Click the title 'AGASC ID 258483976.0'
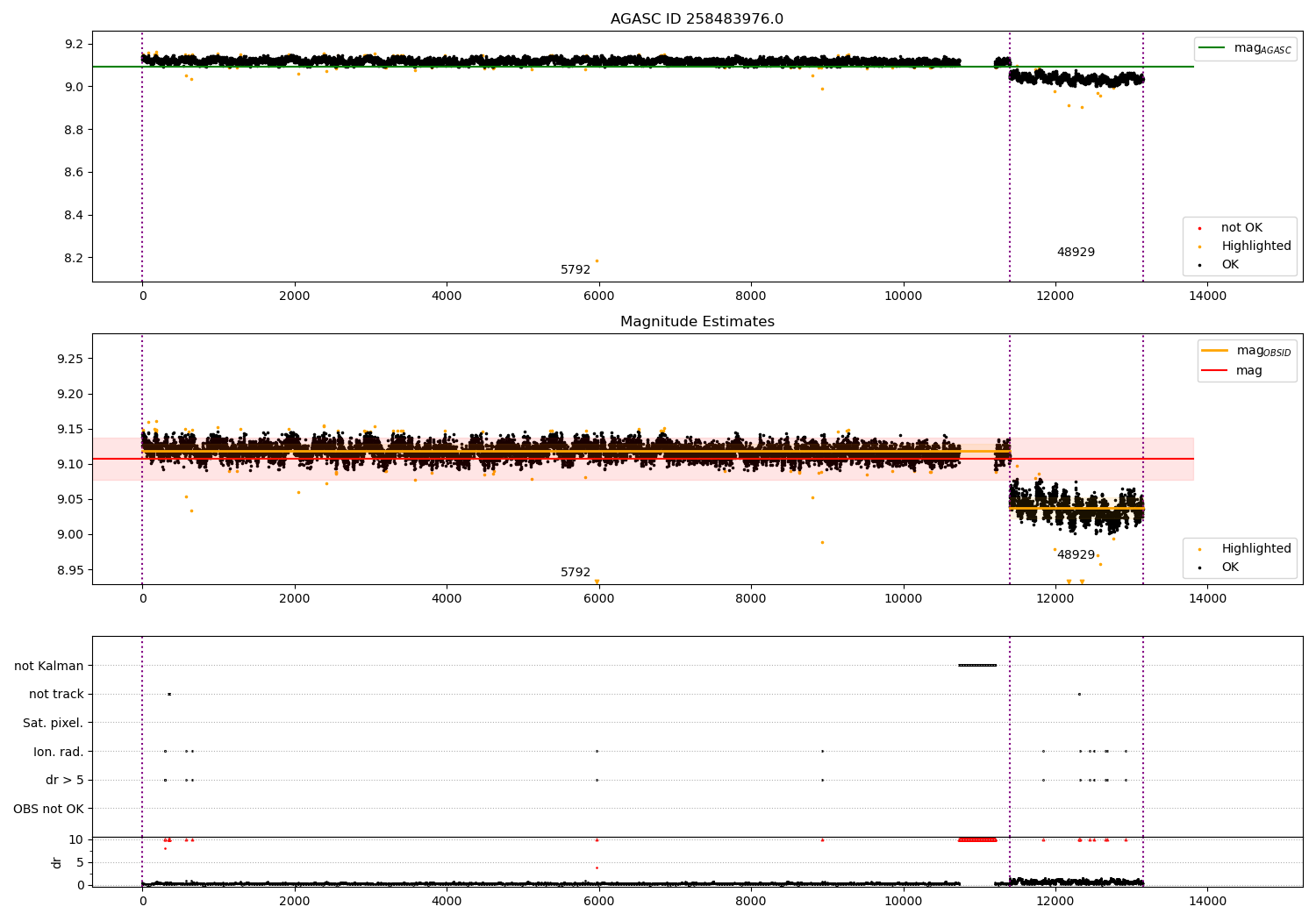This screenshot has height=921, width=1316. [697, 19]
